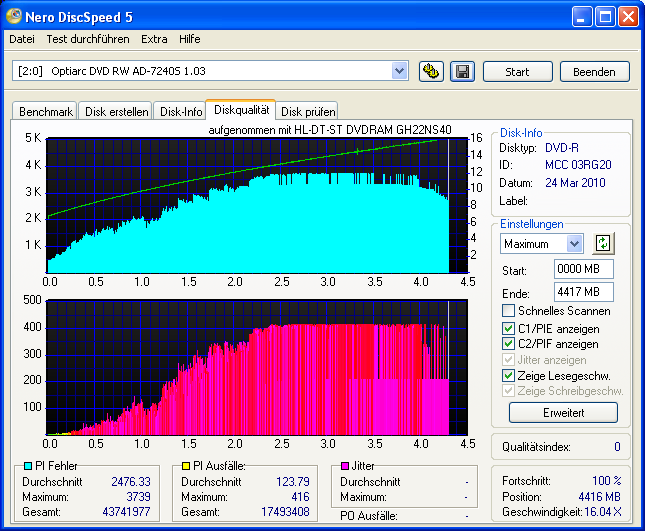This screenshot has height=531, width=645.
Task: Switch to the Benchmark tab
Action: (45, 111)
